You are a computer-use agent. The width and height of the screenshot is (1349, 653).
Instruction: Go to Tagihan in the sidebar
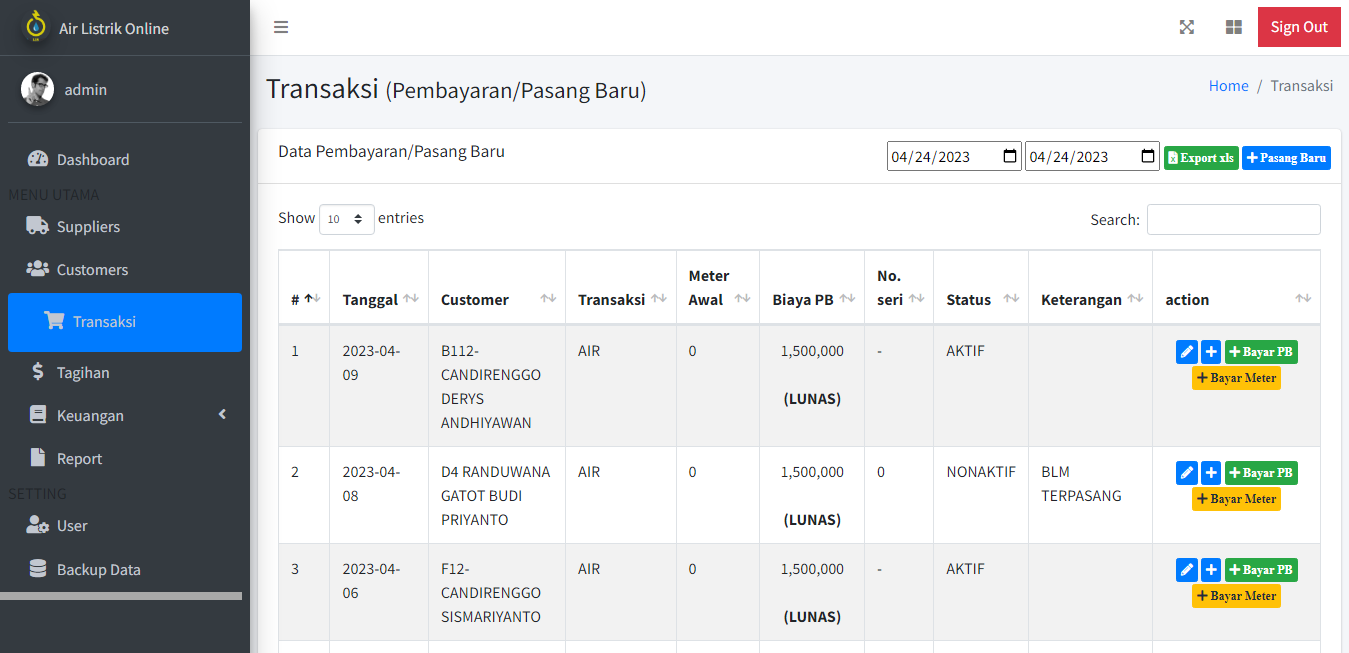tap(83, 372)
